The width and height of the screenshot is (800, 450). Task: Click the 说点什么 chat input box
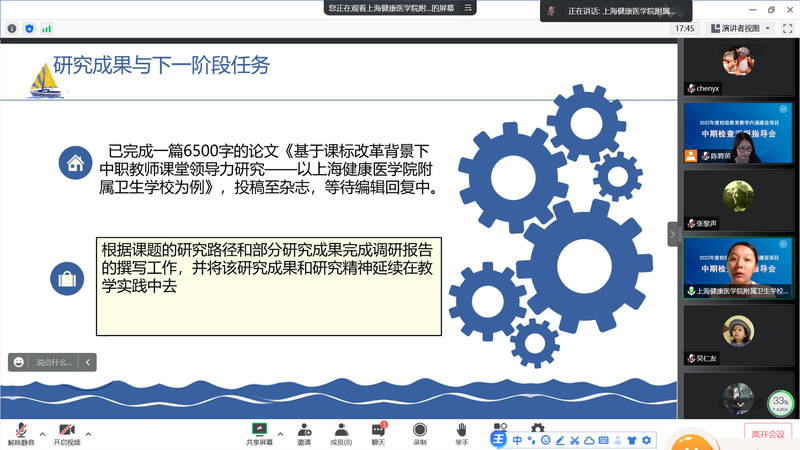coord(54,362)
